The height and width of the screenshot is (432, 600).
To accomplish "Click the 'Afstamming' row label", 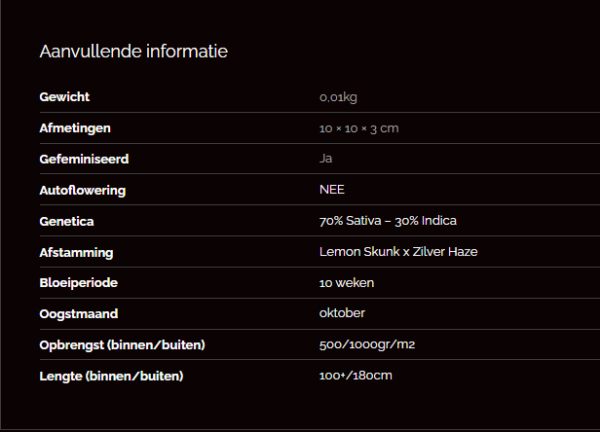I will point(76,252).
